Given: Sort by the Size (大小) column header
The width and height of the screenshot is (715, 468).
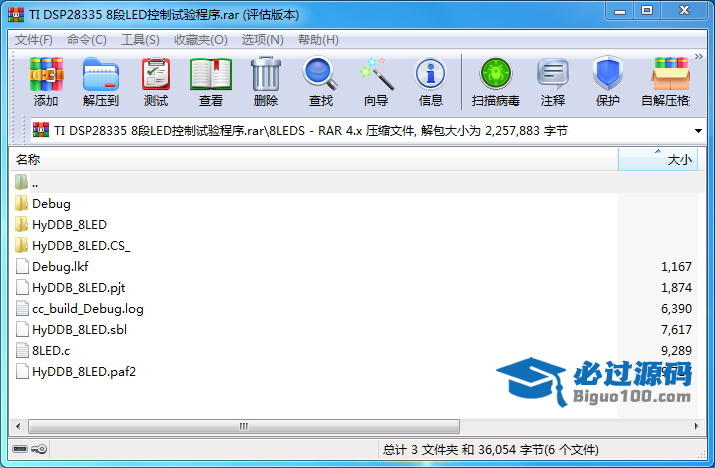Looking at the screenshot, I should pyautogui.click(x=658, y=160).
